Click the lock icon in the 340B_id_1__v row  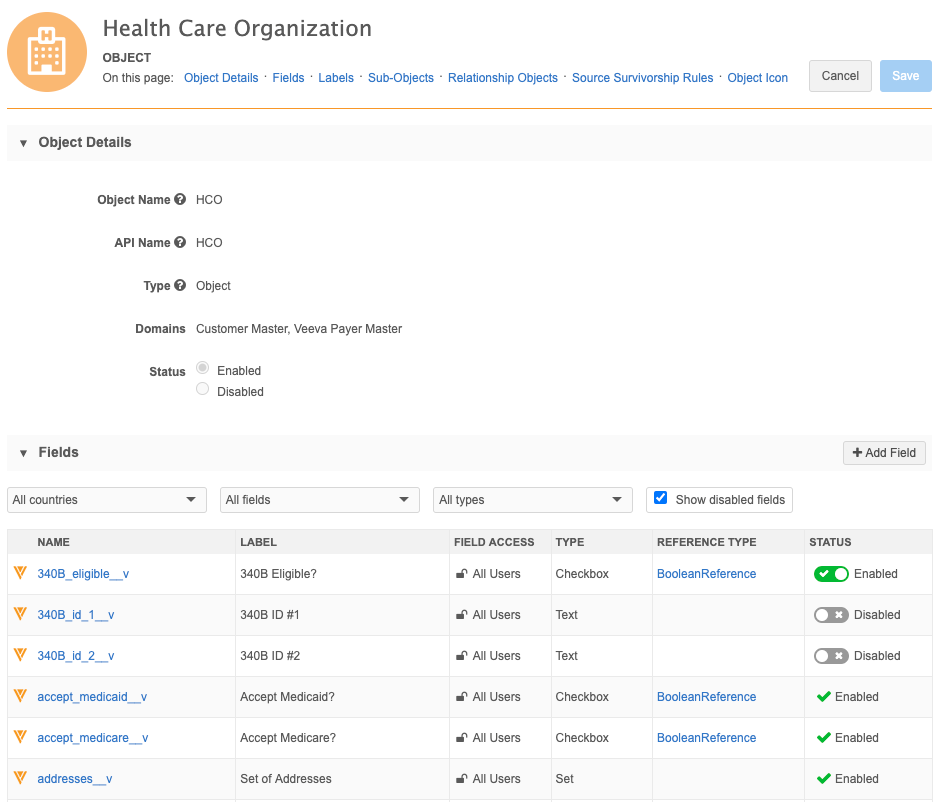(461, 615)
